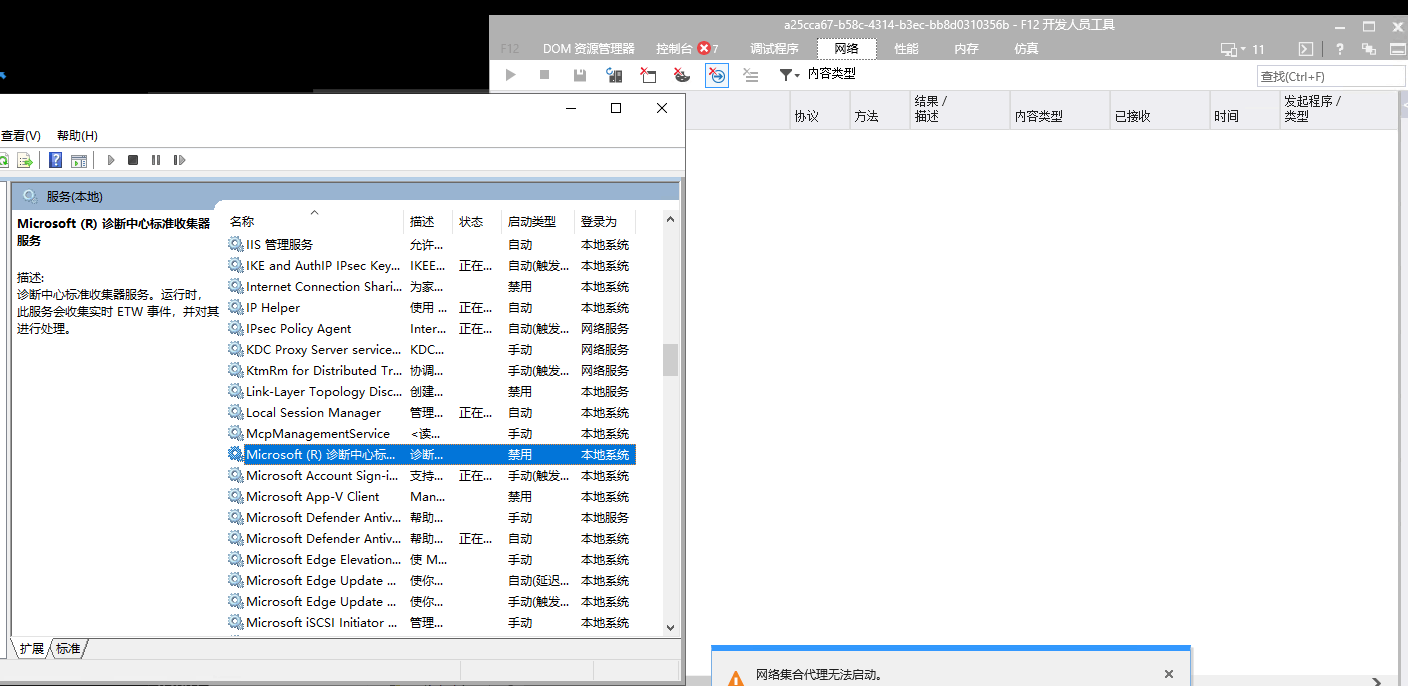Click gear icon beside IP Helper service

(236, 307)
